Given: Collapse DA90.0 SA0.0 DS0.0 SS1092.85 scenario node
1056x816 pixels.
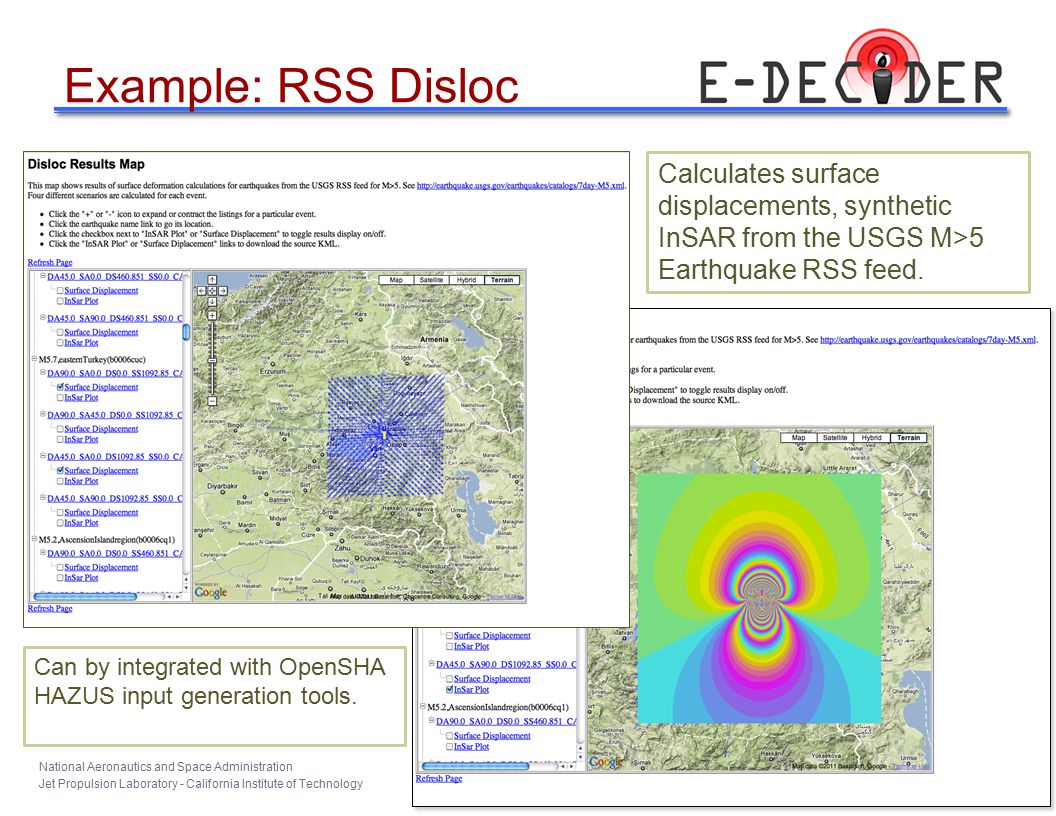Looking at the screenshot, I should click(x=42, y=372).
